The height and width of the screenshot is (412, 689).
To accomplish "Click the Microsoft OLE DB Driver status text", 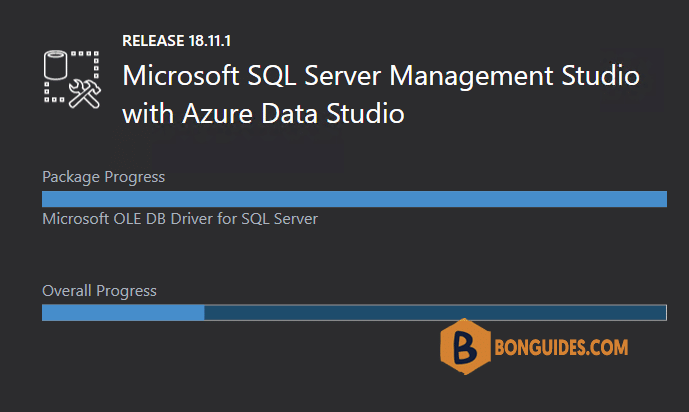I will tap(180, 219).
